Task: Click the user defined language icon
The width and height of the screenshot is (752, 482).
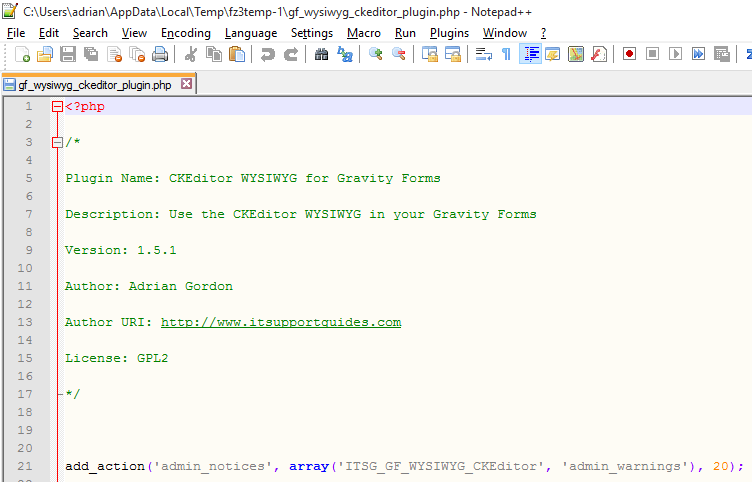Action: tap(552, 54)
